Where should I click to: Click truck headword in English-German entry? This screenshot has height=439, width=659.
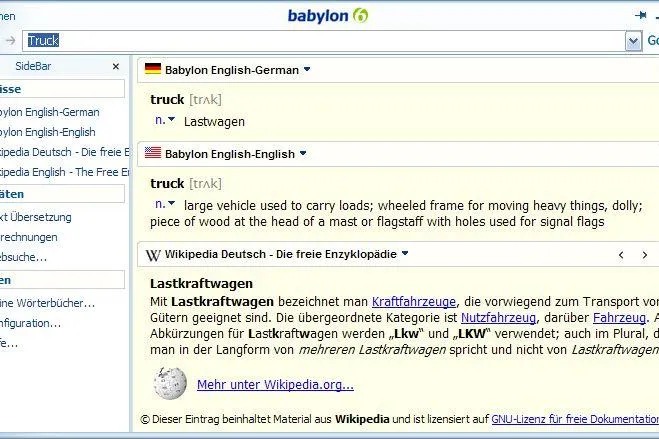tap(167, 100)
